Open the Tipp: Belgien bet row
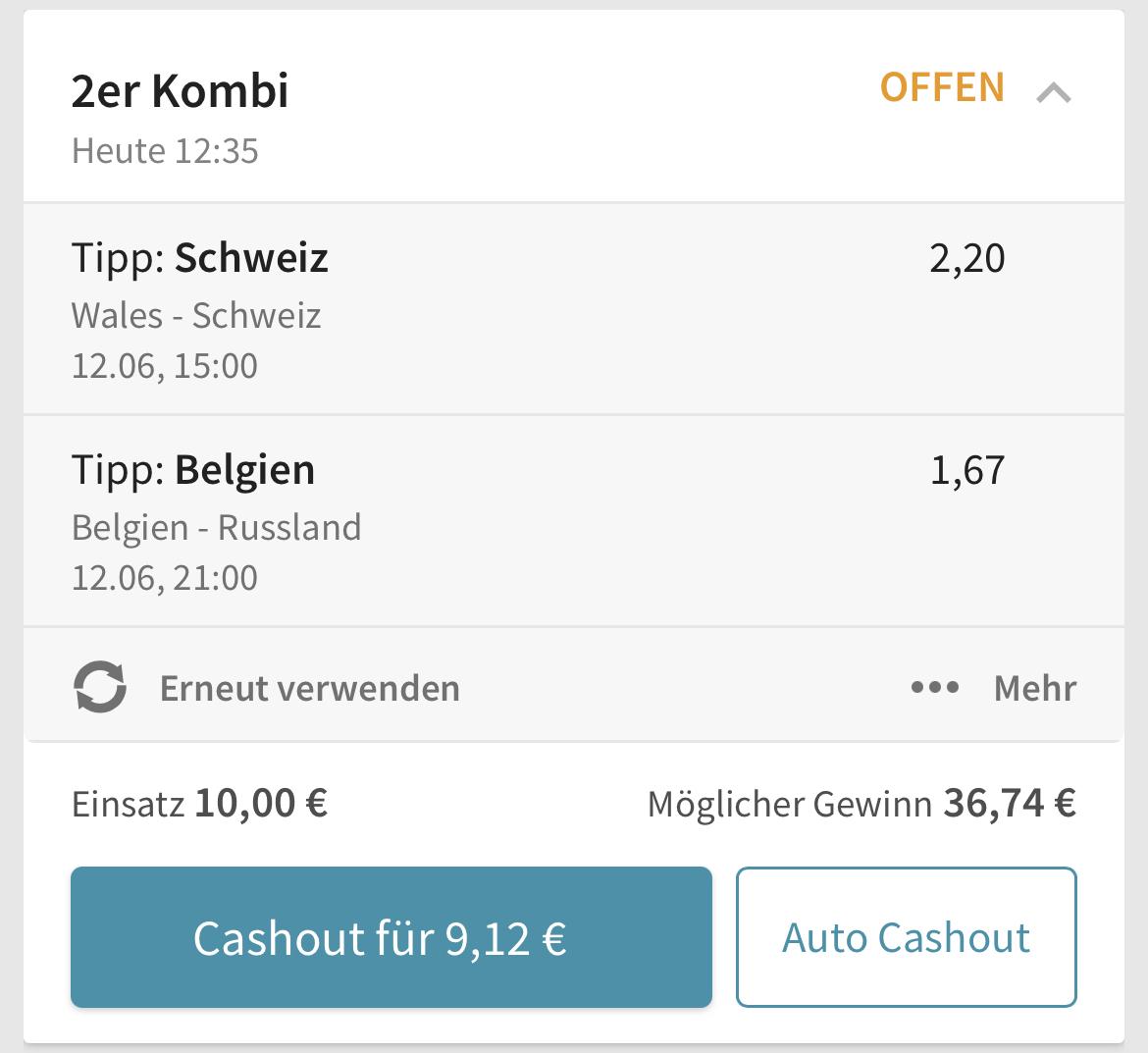1148x1053 pixels. click(x=574, y=521)
